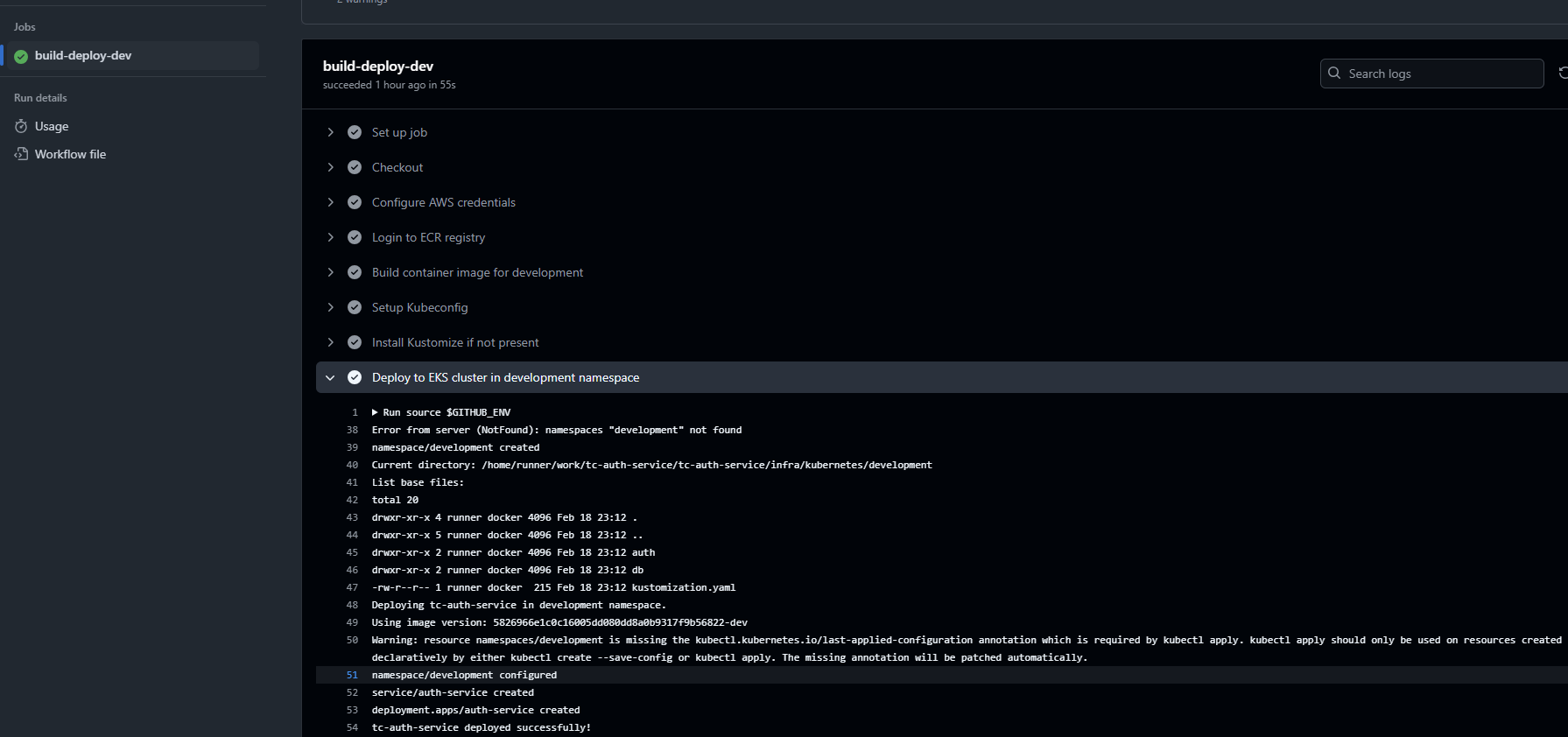Focus the Search logs input field
This screenshot has height=737, width=1568.
click(x=1431, y=74)
